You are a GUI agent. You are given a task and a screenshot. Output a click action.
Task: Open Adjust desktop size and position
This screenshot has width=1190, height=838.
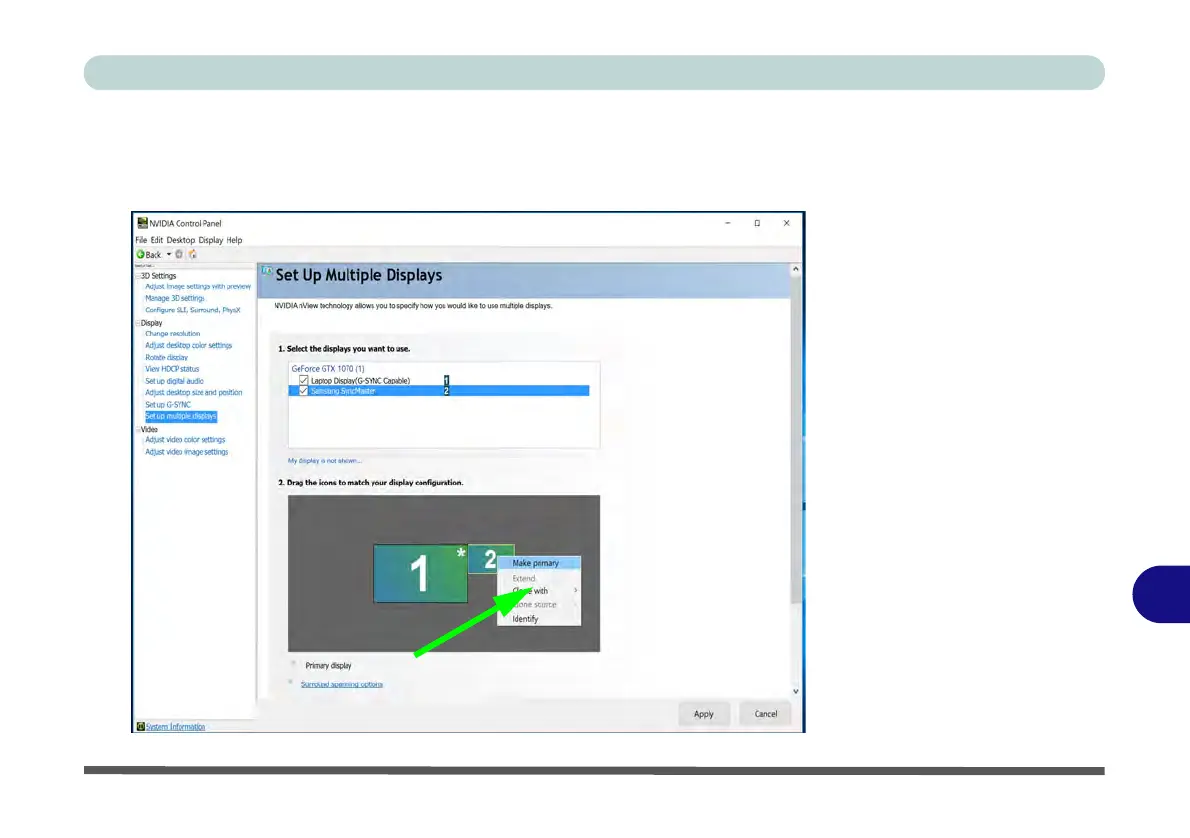194,392
